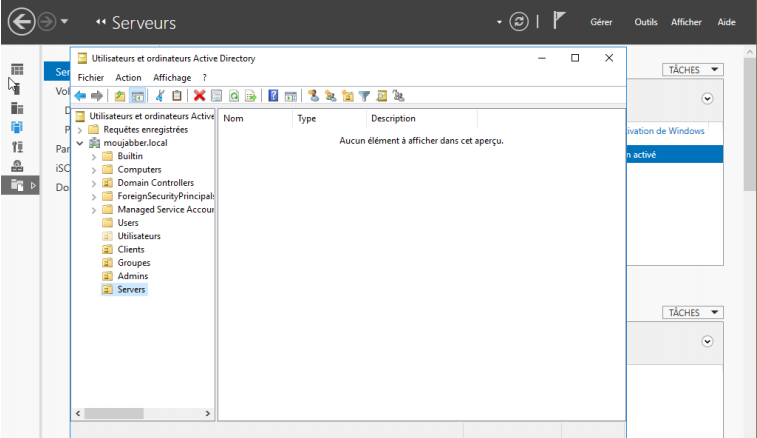Click the red Delete icon in toolbar
This screenshot has width=757, height=438.
tap(200, 96)
